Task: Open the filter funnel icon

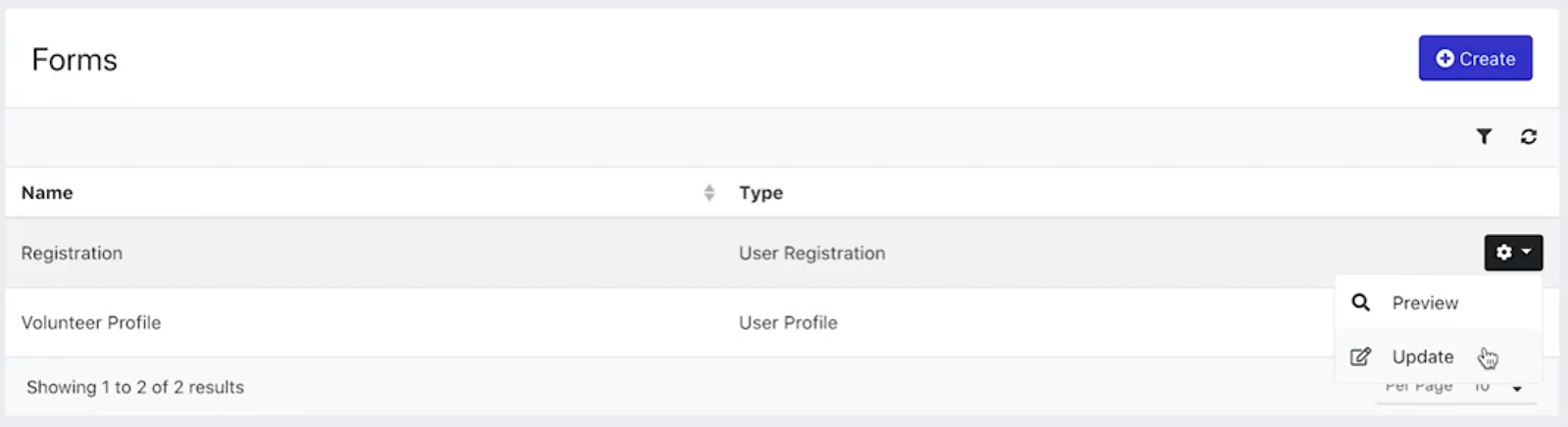Action: [1484, 137]
